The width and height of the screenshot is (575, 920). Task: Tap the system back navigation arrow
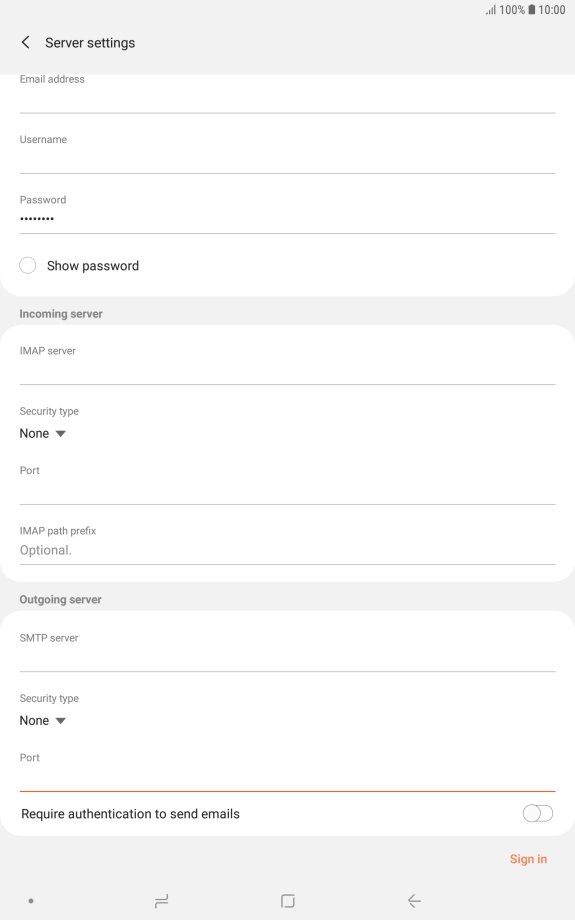[x=414, y=901]
